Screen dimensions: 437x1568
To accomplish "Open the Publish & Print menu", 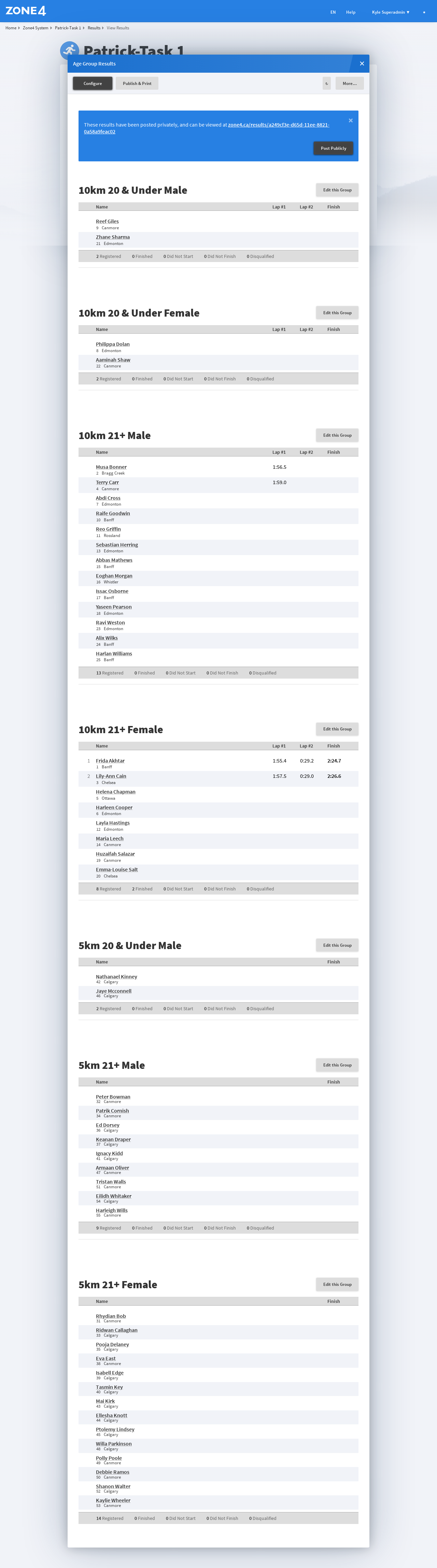I will point(137,83).
